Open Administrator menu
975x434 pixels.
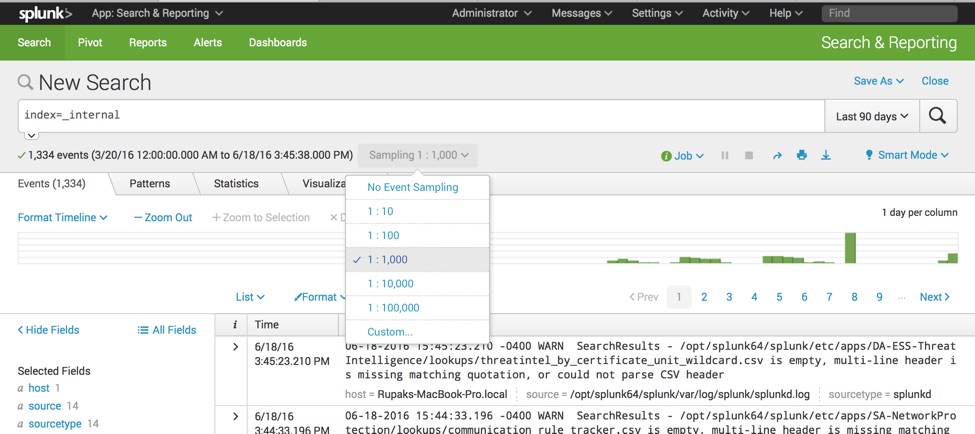coord(491,13)
